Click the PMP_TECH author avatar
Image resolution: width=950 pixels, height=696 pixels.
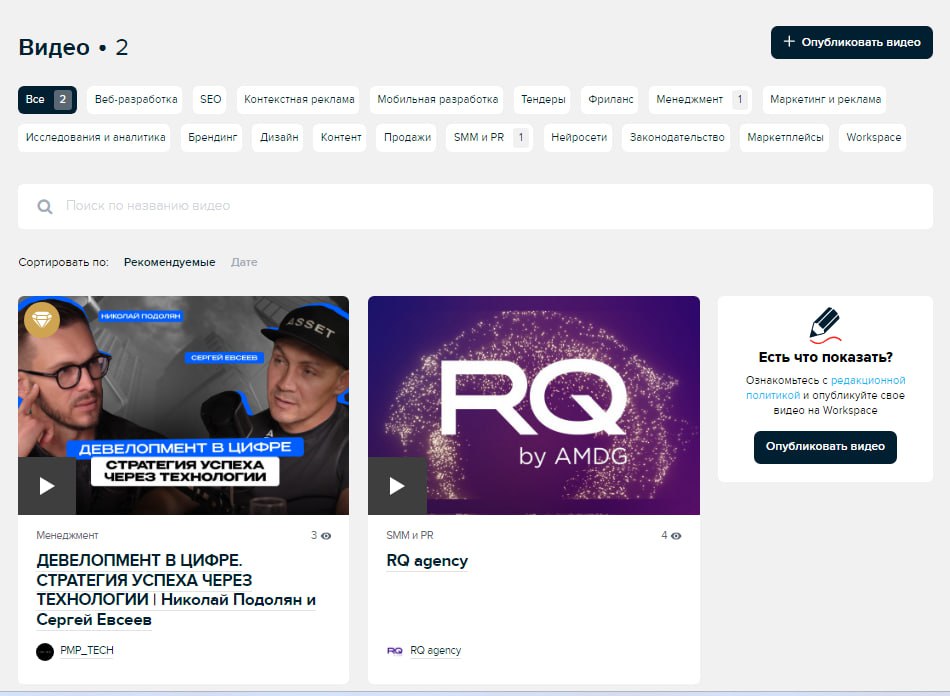45,652
